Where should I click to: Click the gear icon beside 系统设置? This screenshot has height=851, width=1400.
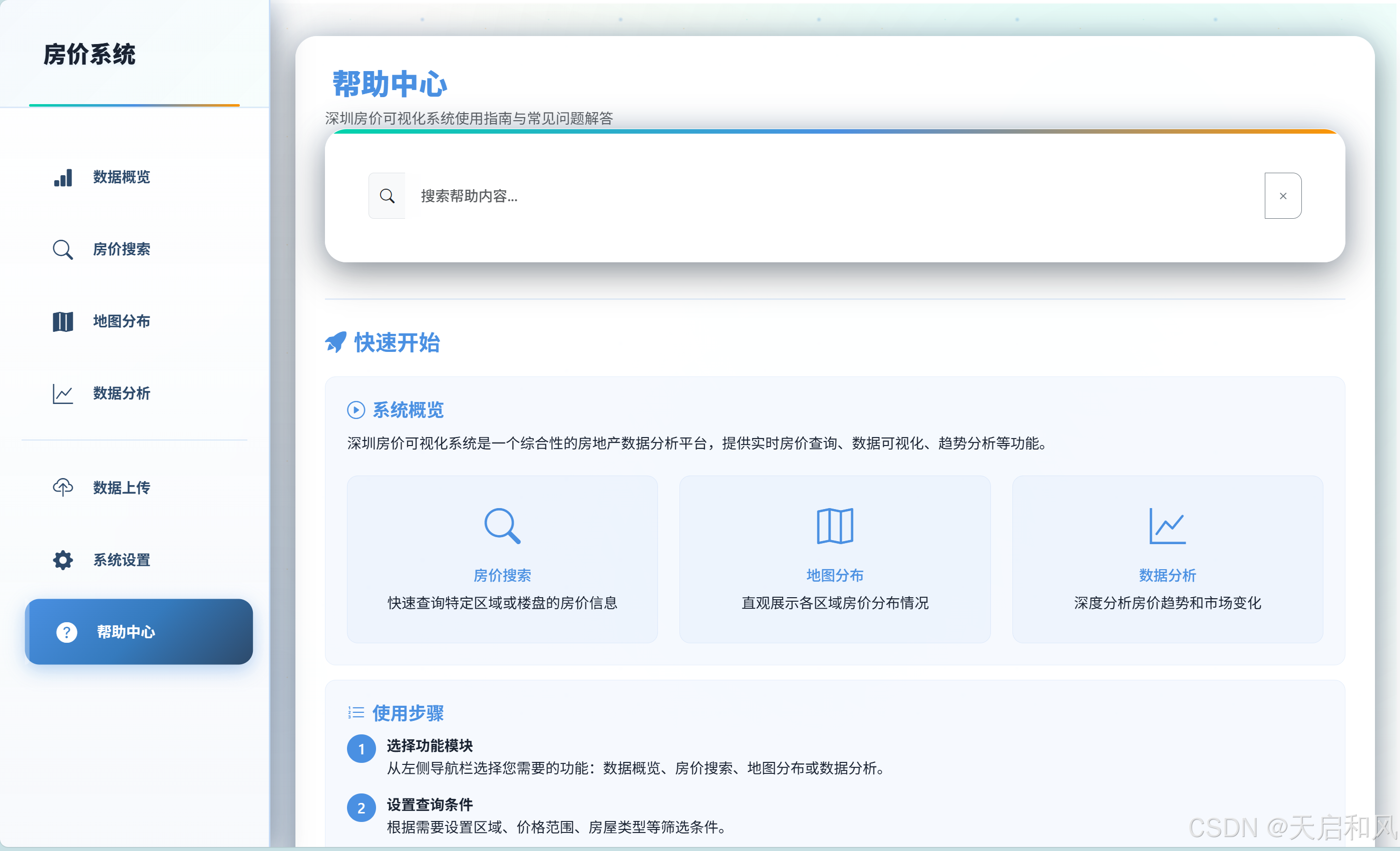click(x=63, y=560)
